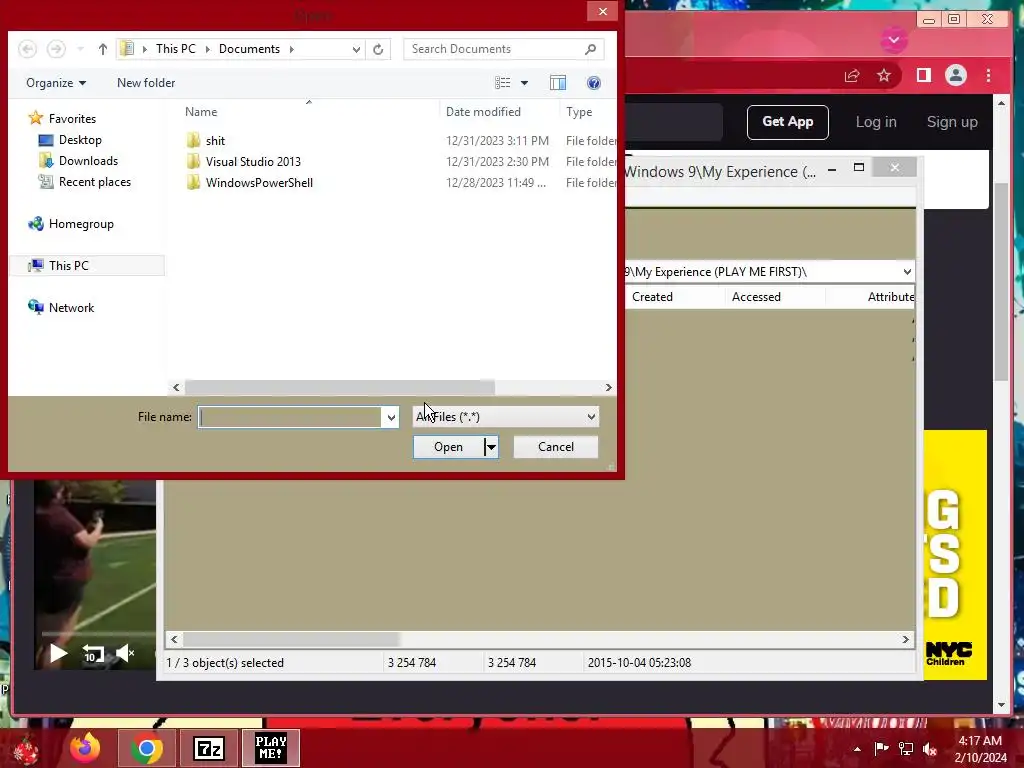
Task: Expand the Open button split arrow
Action: point(491,447)
